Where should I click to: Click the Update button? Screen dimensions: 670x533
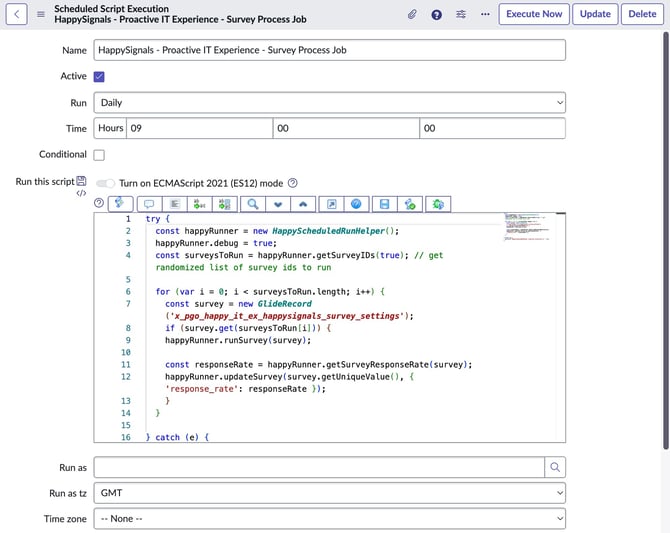(595, 14)
